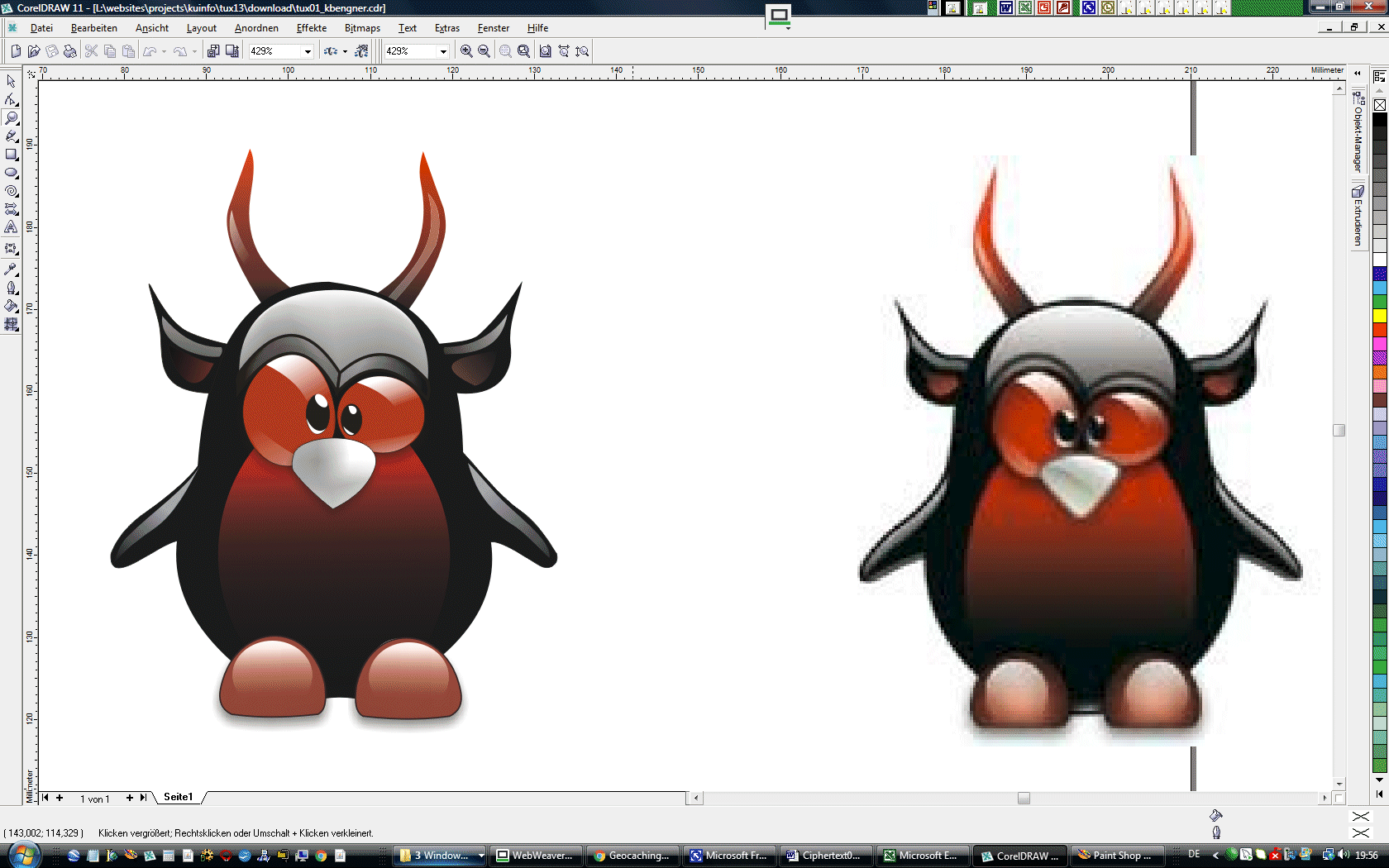Open the Bitmaps menu

[x=363, y=28]
